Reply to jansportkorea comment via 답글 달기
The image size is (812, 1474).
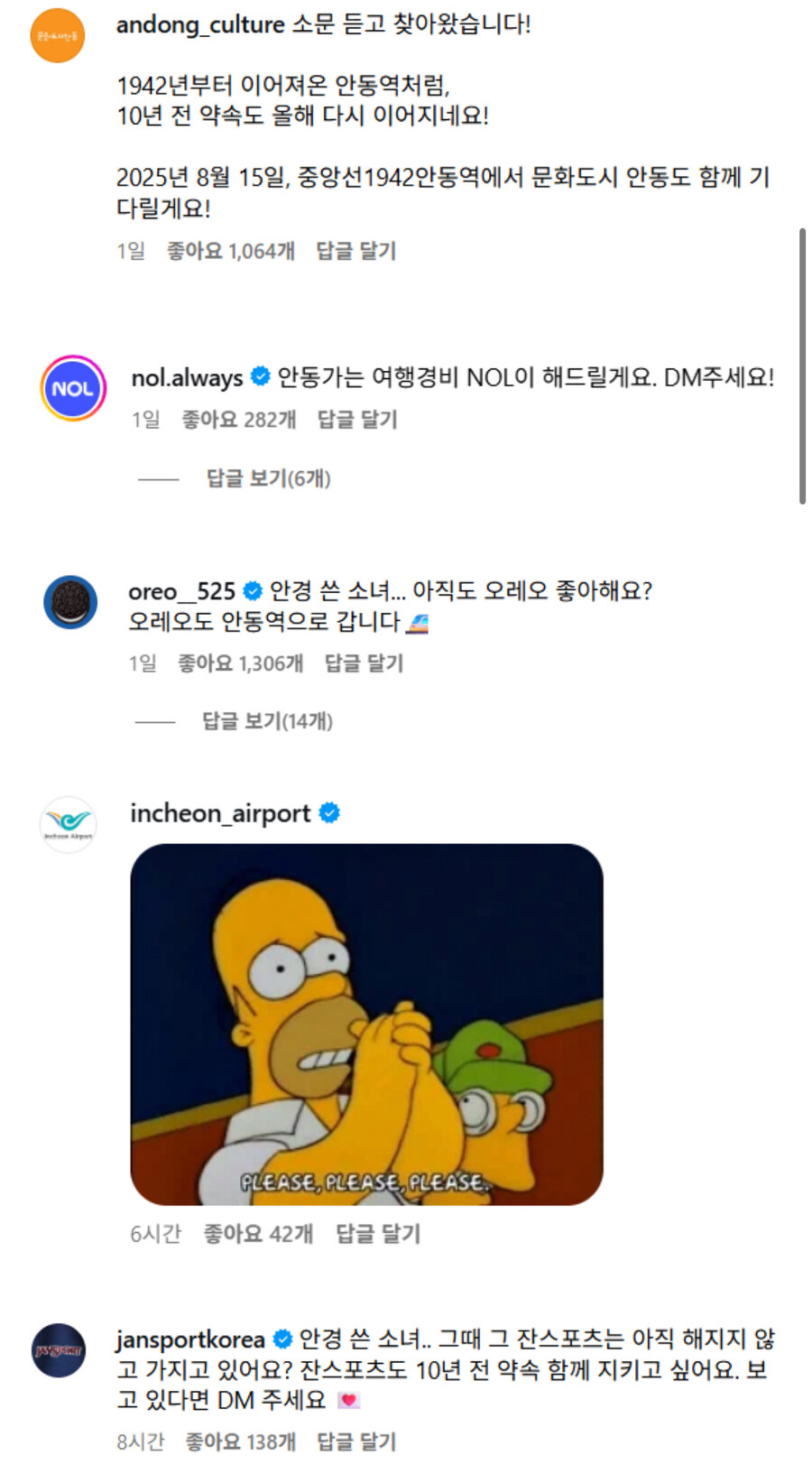pos(356,1442)
